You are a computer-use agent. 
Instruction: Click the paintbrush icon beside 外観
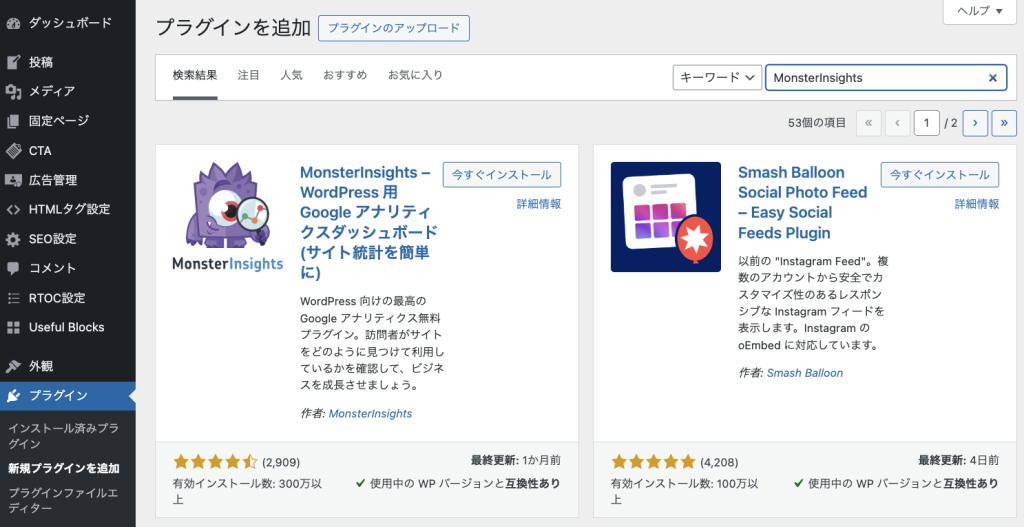(x=13, y=366)
